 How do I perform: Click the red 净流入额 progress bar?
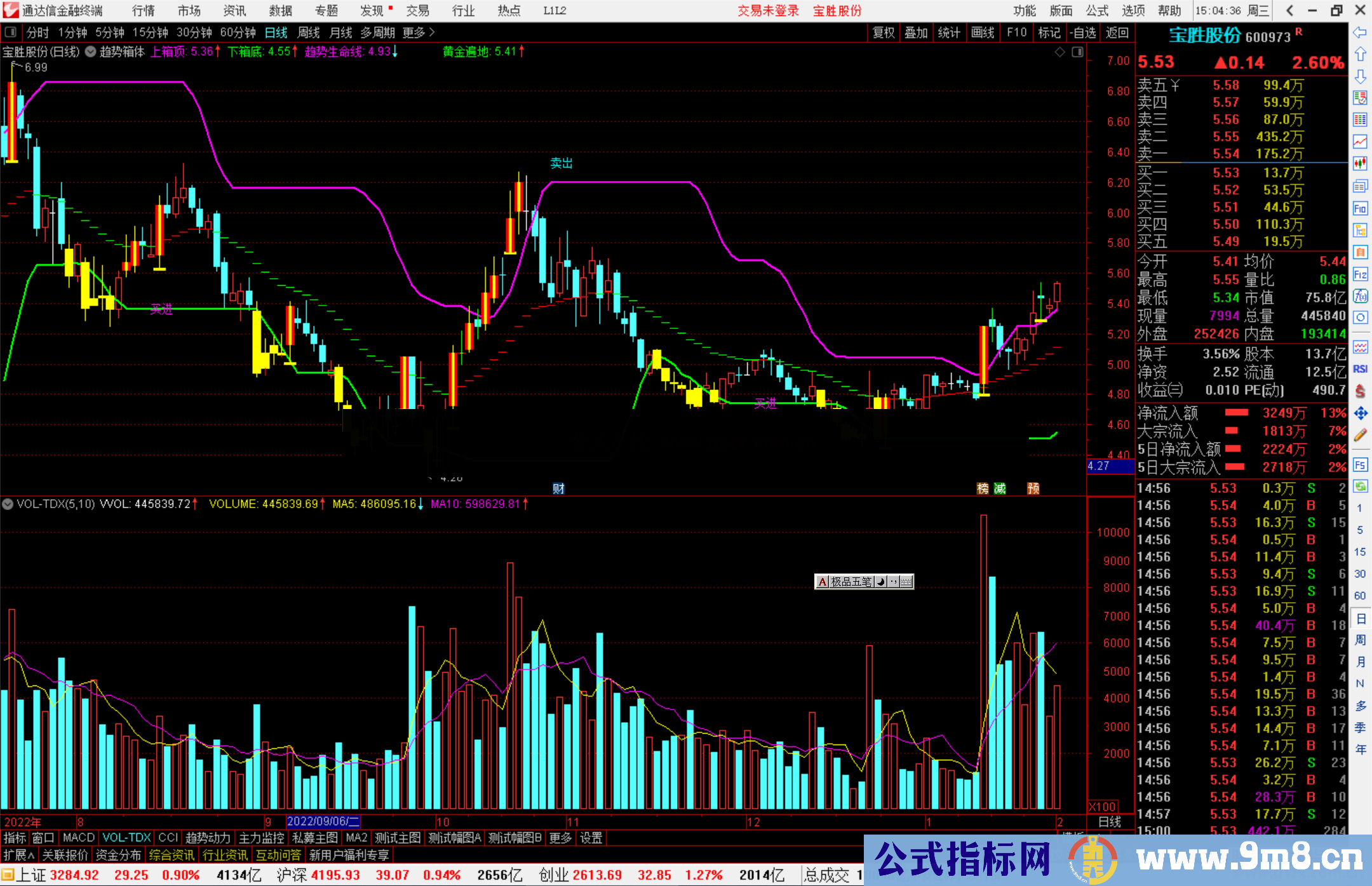(x=1236, y=413)
